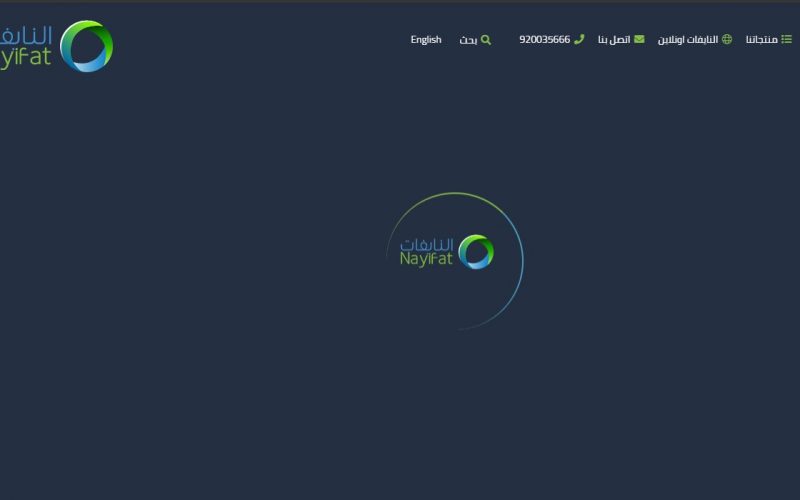Open النايفات اونلاين online link
Viewport: 800px width, 500px height.
tap(688, 39)
